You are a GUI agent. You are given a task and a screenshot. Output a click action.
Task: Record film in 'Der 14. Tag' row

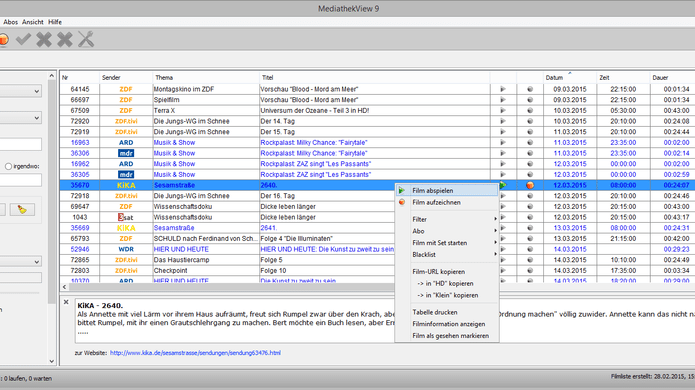530,121
